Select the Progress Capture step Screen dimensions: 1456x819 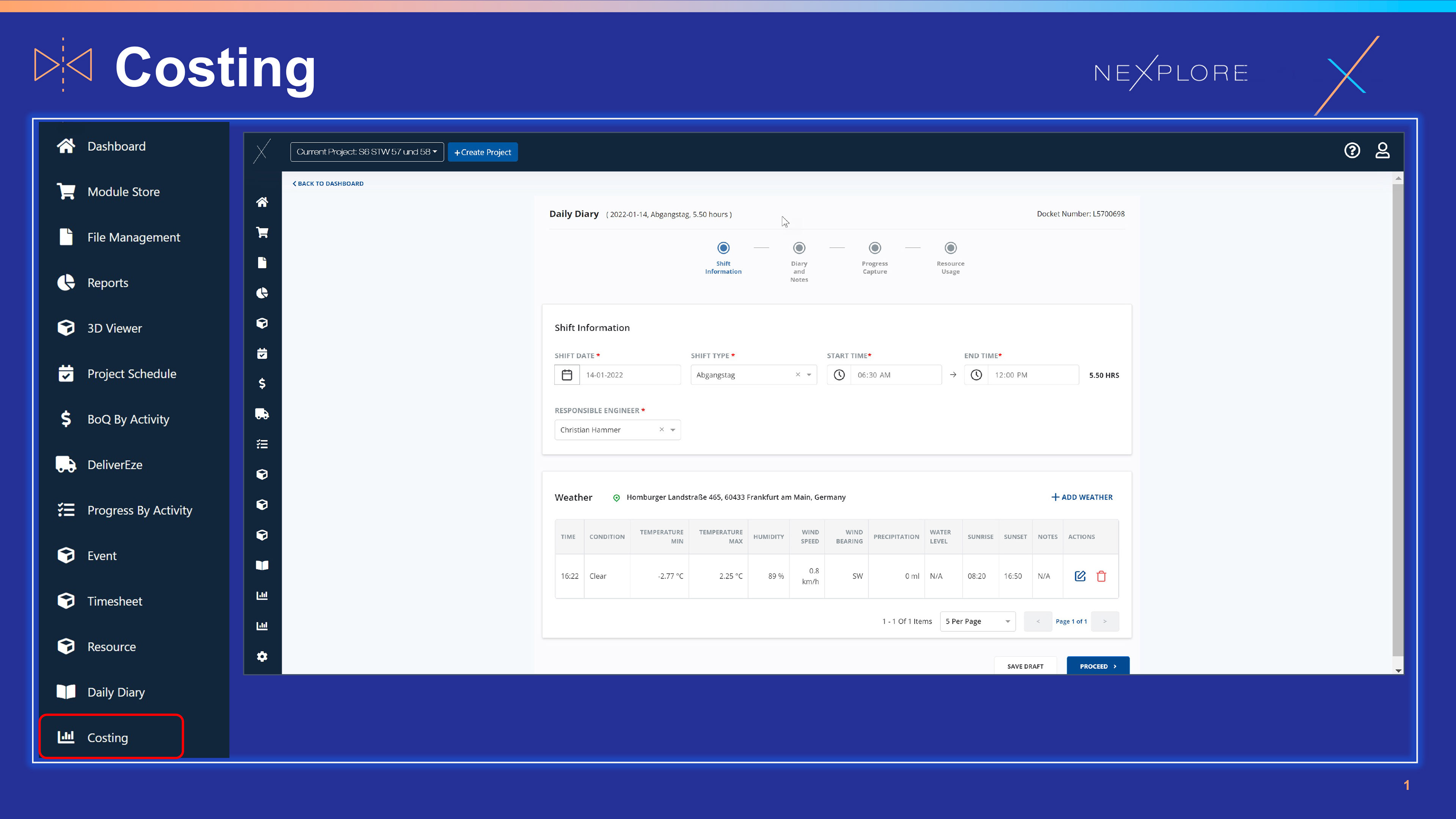point(874,248)
